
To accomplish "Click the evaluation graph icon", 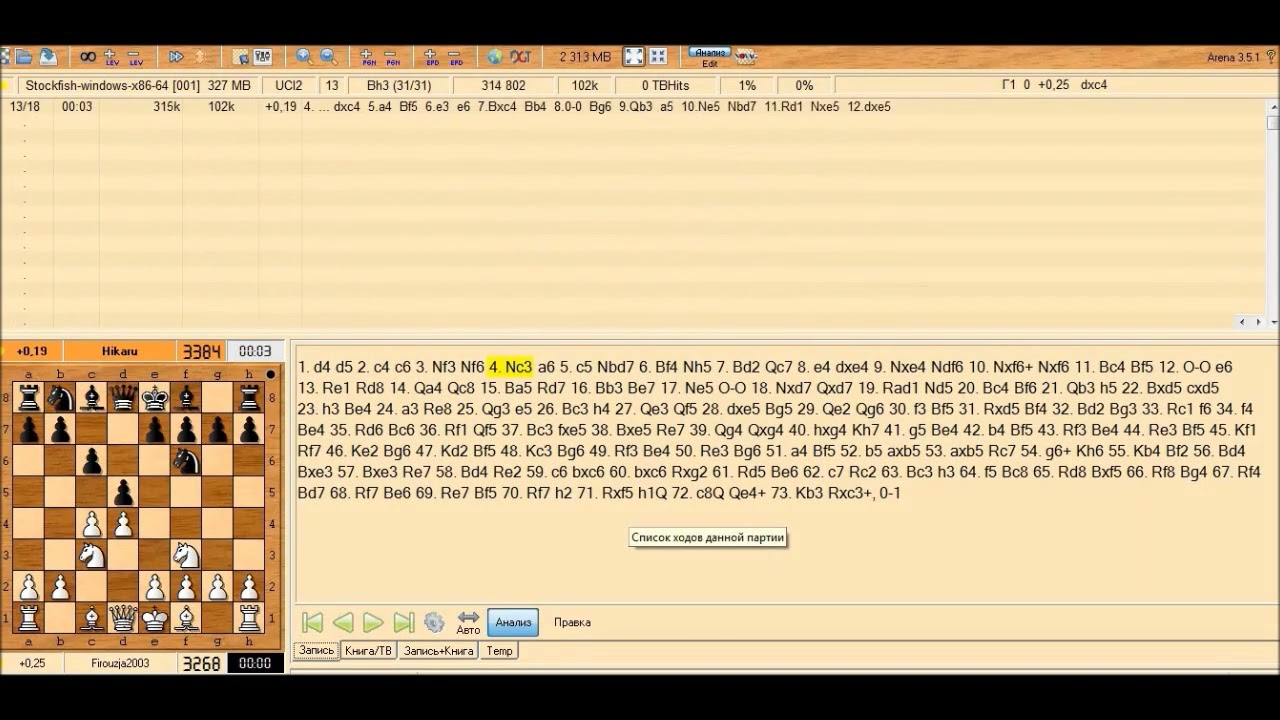I will click(x=746, y=57).
